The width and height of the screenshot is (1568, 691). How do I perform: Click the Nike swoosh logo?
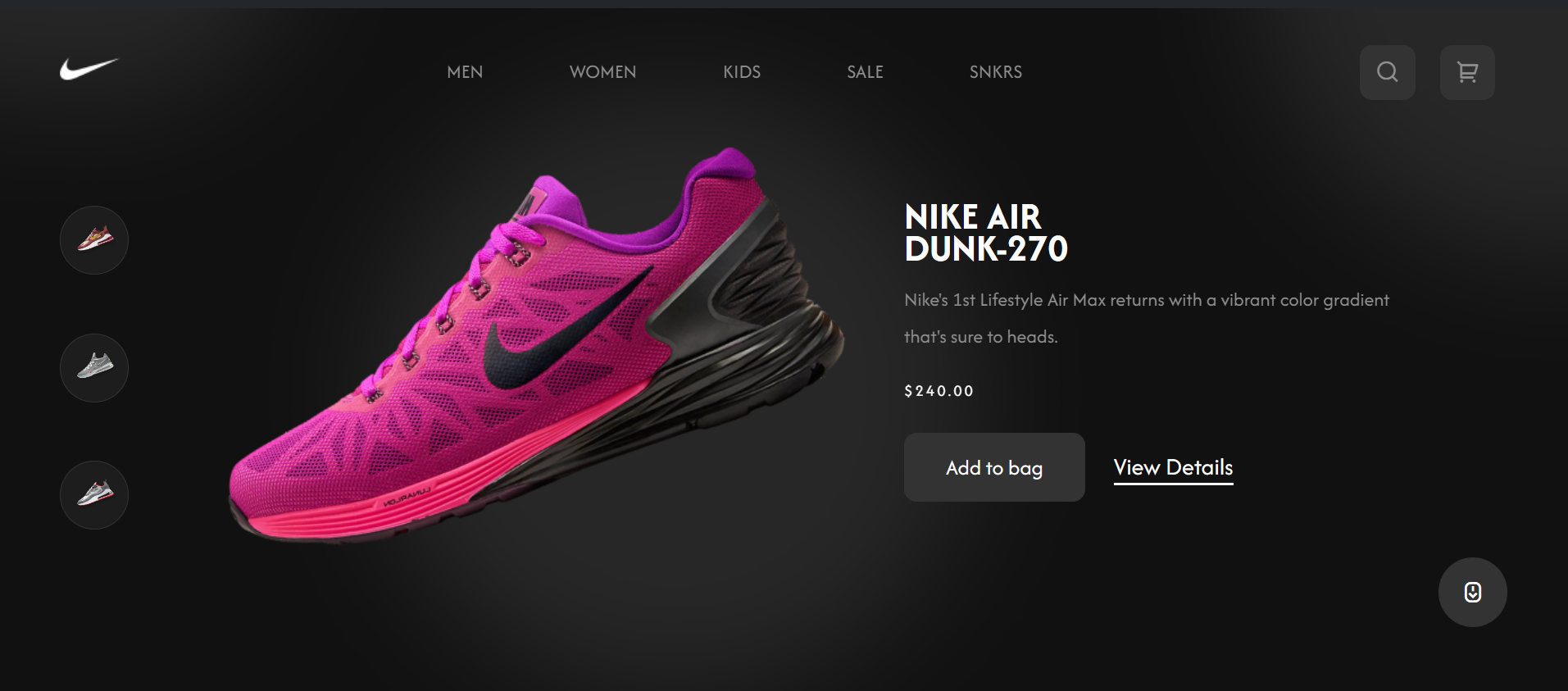[89, 69]
